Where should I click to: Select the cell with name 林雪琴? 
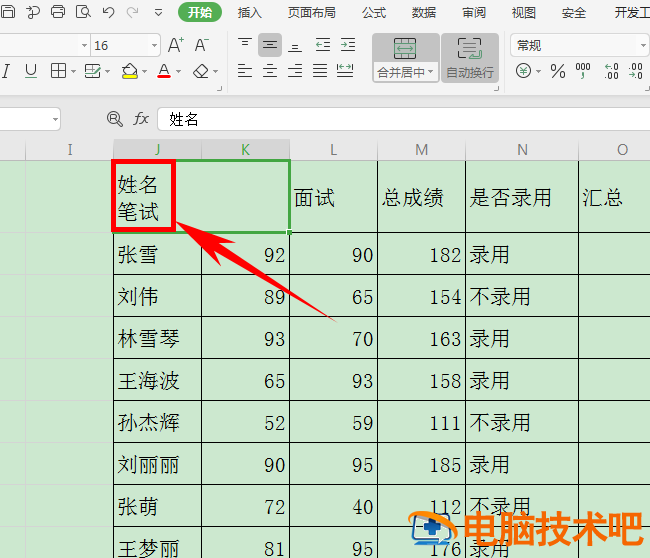[158, 338]
